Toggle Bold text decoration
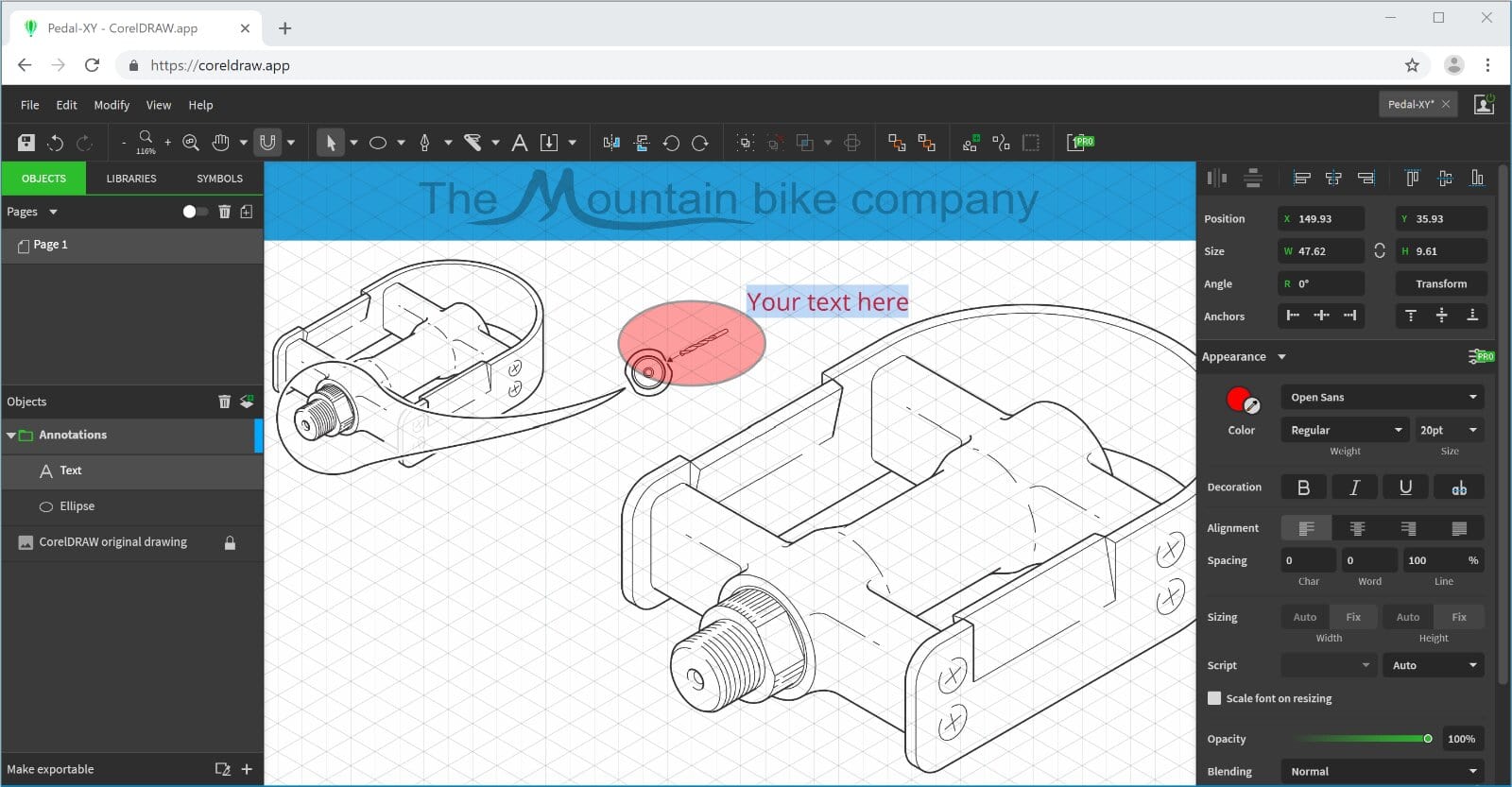This screenshot has width=1512, height=787. click(x=1303, y=488)
